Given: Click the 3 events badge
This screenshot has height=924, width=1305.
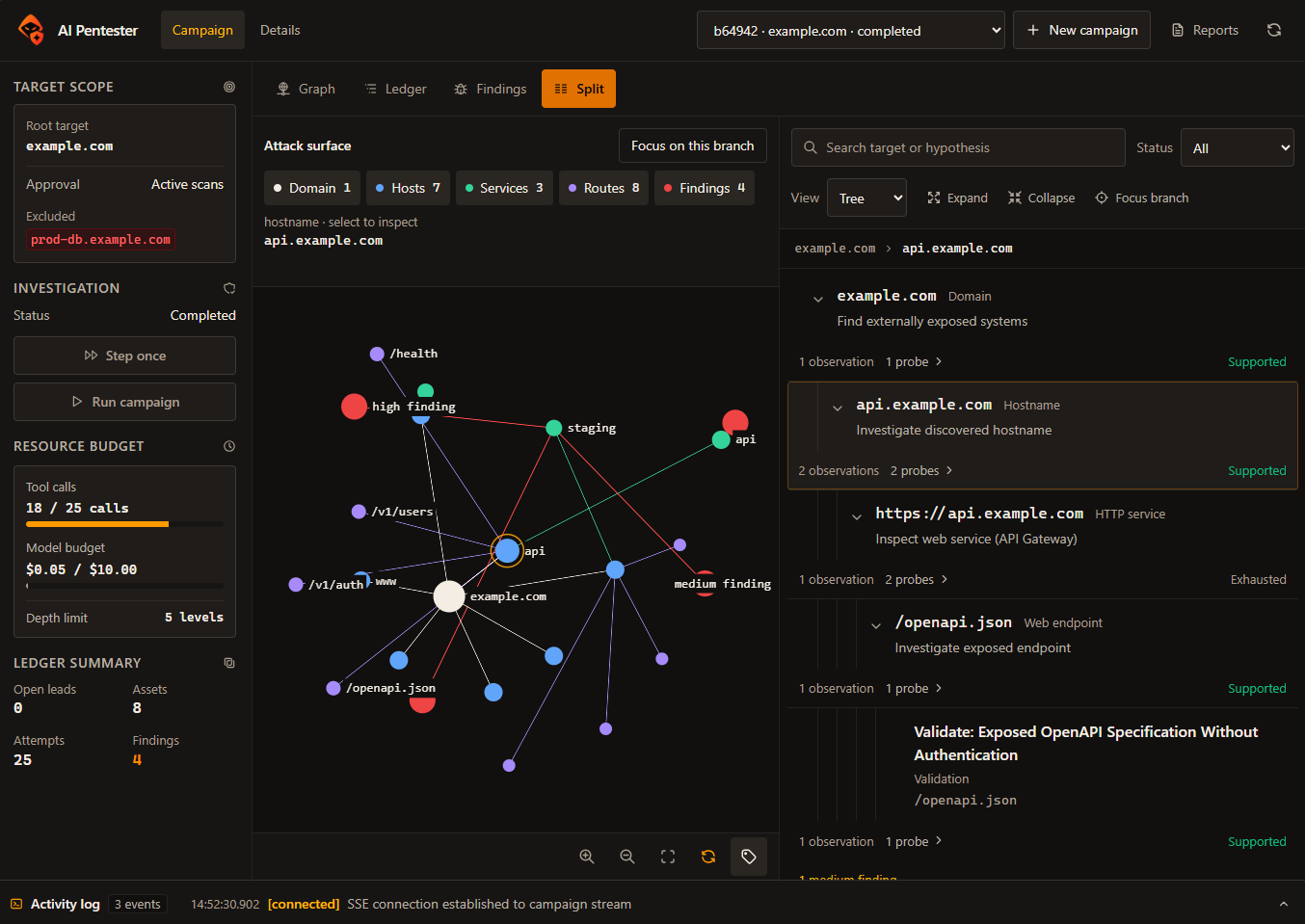Looking at the screenshot, I should coord(138,904).
